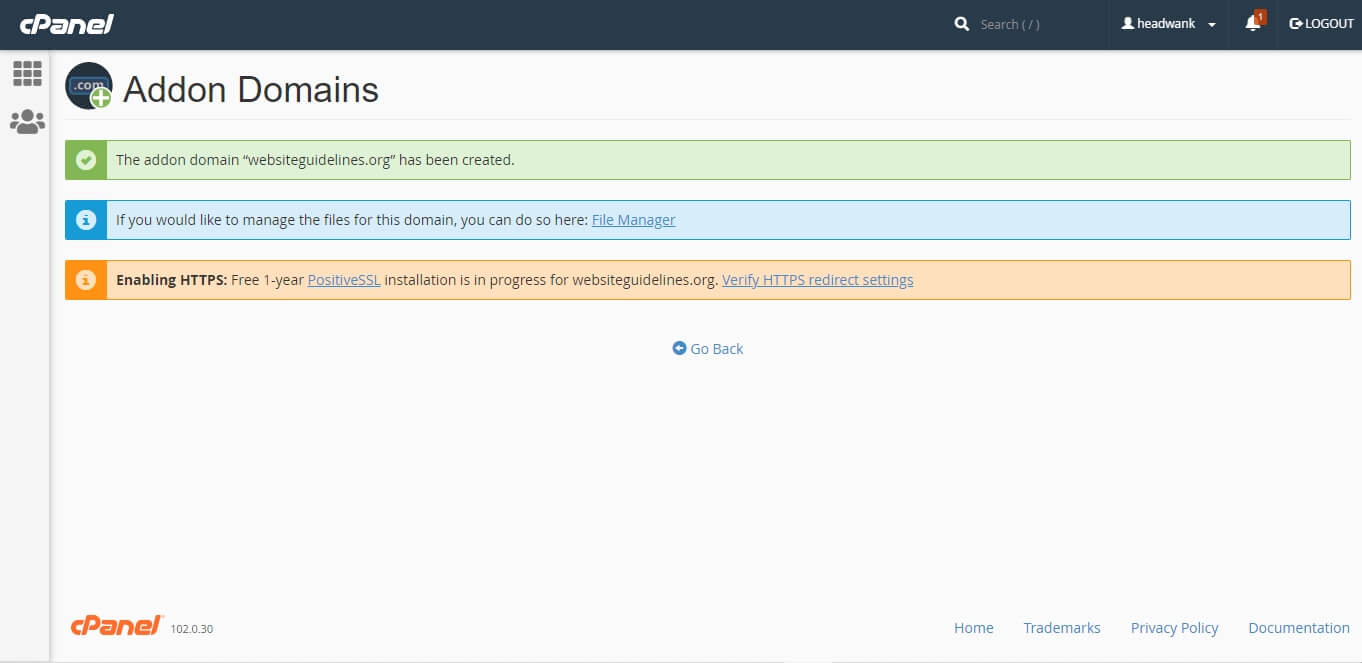Open the PositiveSSL link
Viewport: 1362px width, 663px height.
(x=343, y=280)
